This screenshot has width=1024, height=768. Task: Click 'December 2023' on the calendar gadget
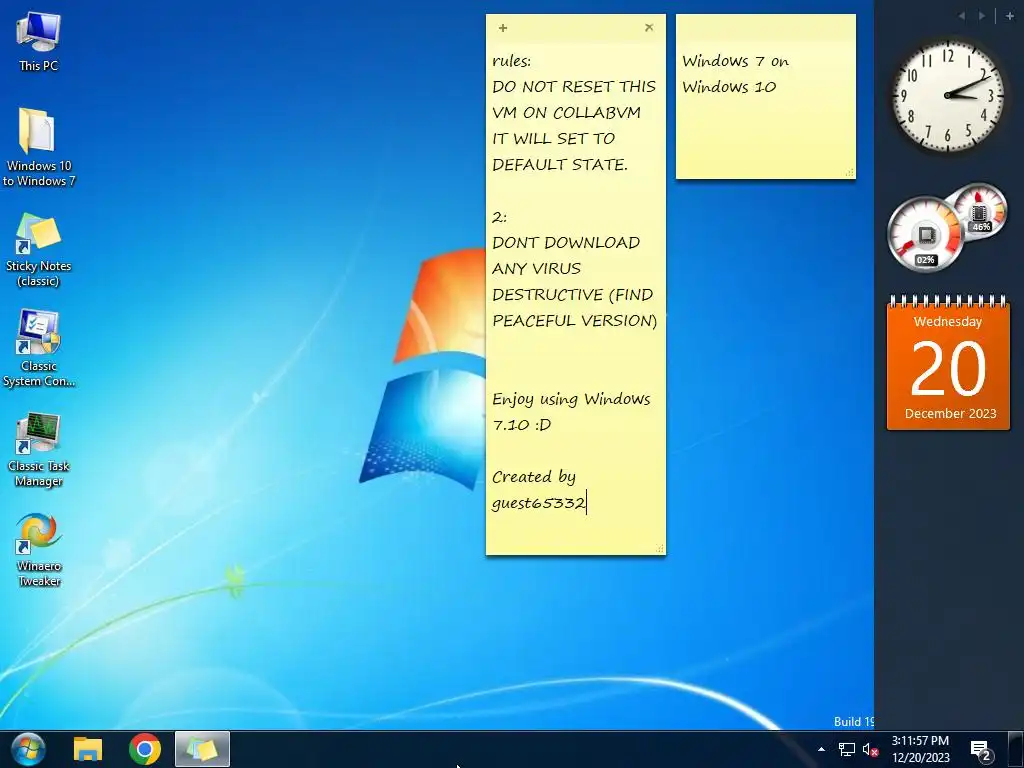pyautogui.click(x=950, y=413)
